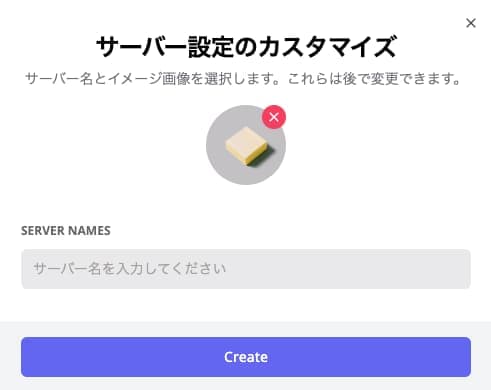Click the purple Create button
The image size is (491, 390).
246,357
